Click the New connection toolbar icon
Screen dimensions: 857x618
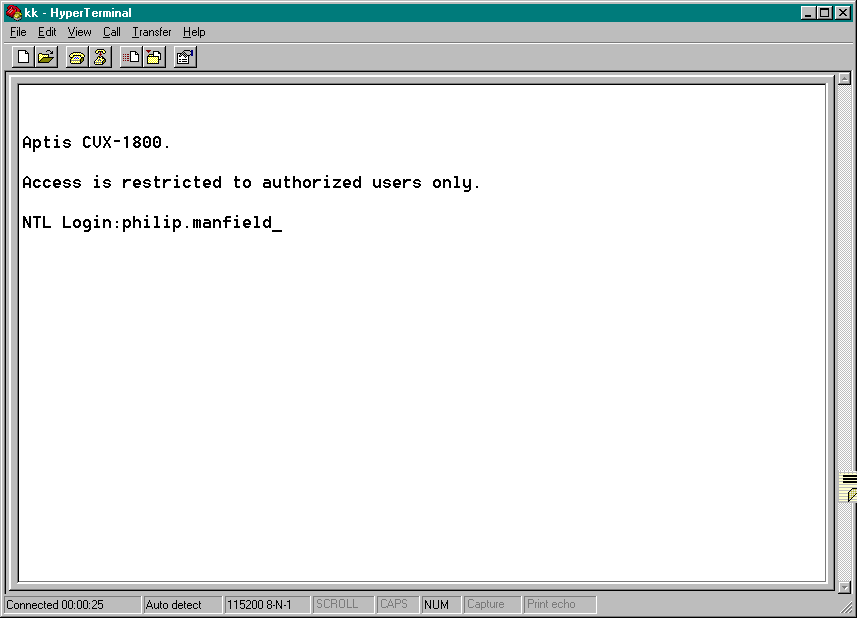[24, 57]
